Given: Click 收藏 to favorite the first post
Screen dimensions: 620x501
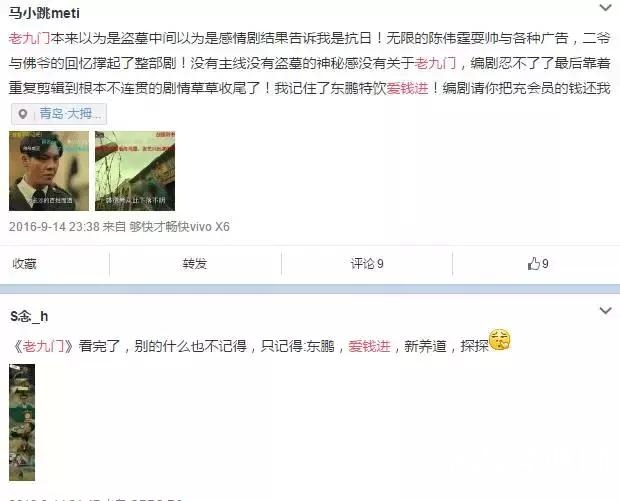Looking at the screenshot, I should coord(25,264).
